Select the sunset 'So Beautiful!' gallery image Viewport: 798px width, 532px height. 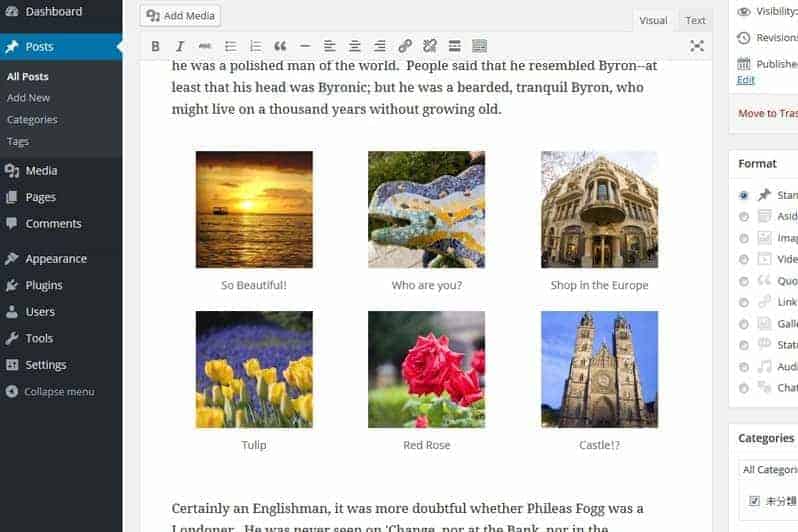pos(254,209)
